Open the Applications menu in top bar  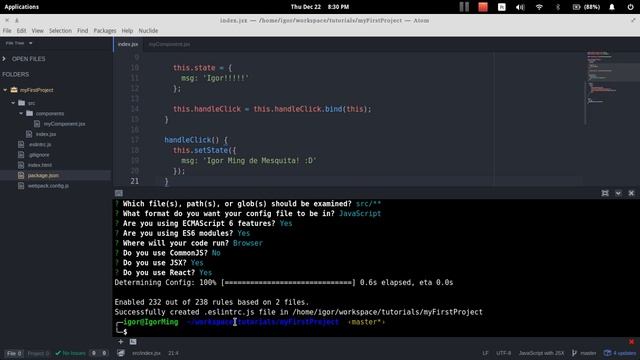[x=22, y=7]
